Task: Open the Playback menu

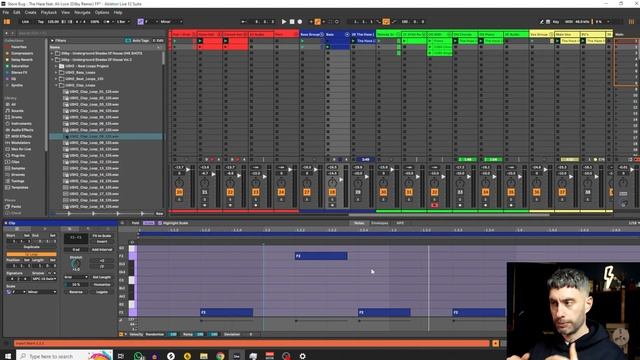Action: [49, 13]
